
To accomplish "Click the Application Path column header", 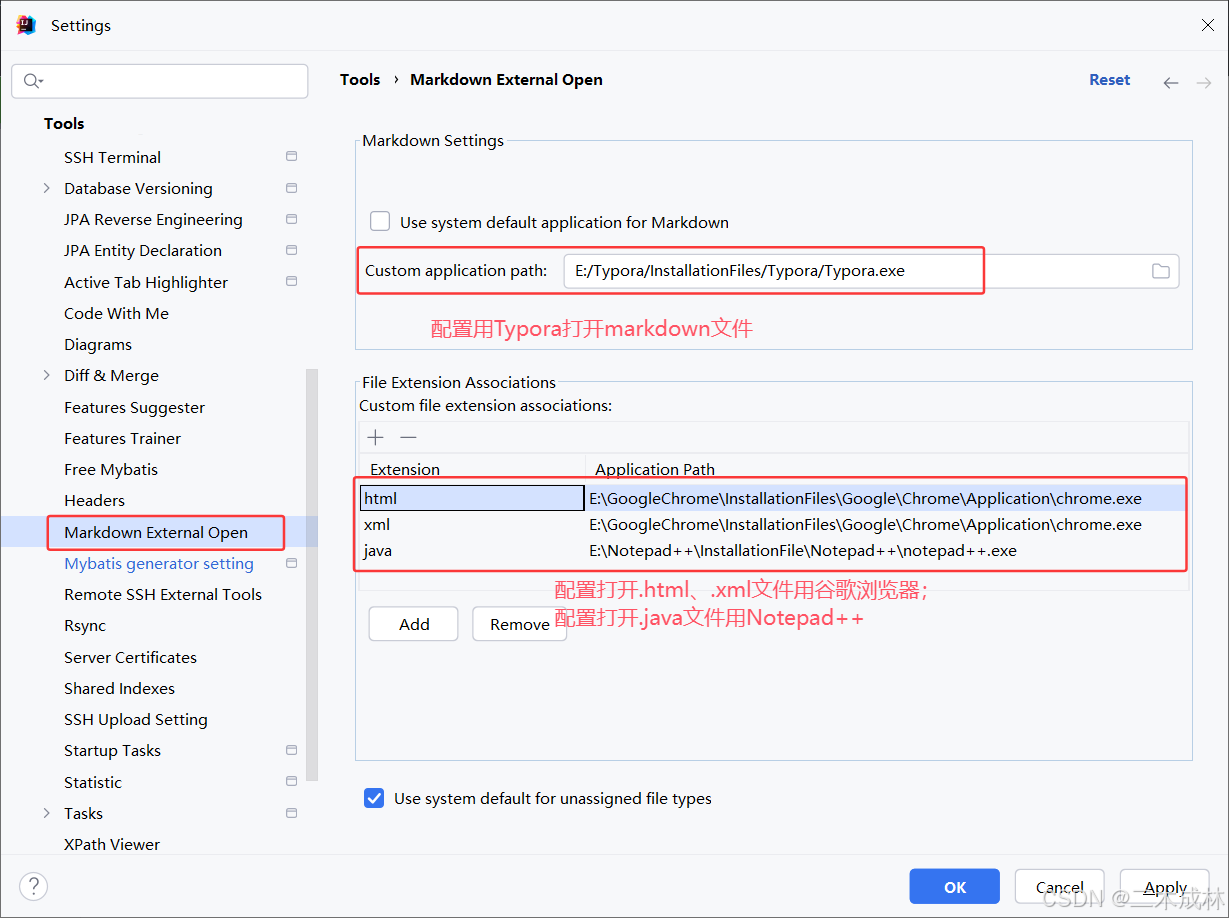I will pos(655,469).
